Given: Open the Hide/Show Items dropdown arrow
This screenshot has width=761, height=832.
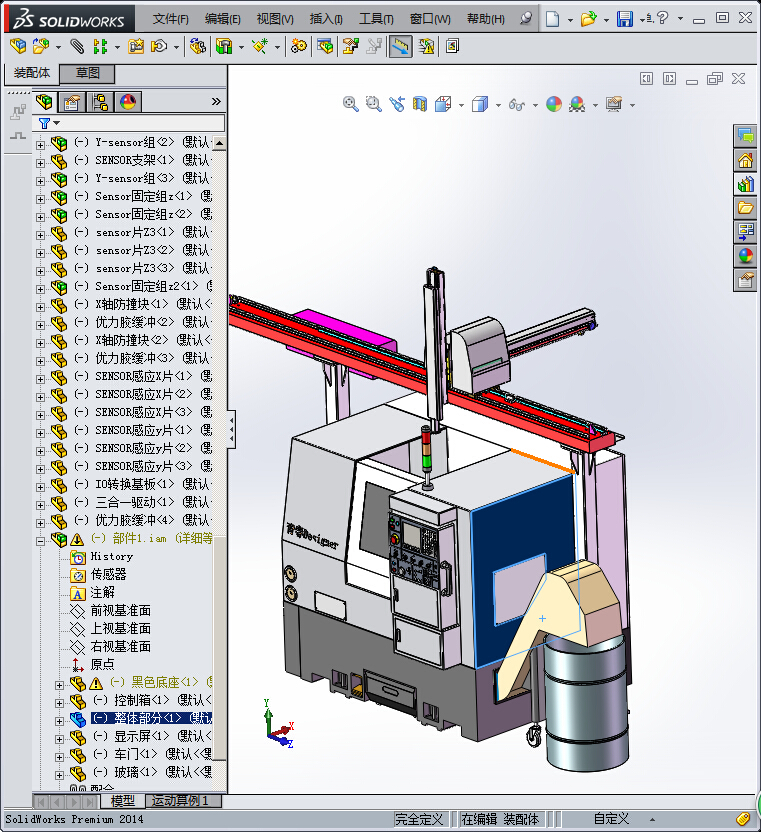Looking at the screenshot, I should pos(535,105).
